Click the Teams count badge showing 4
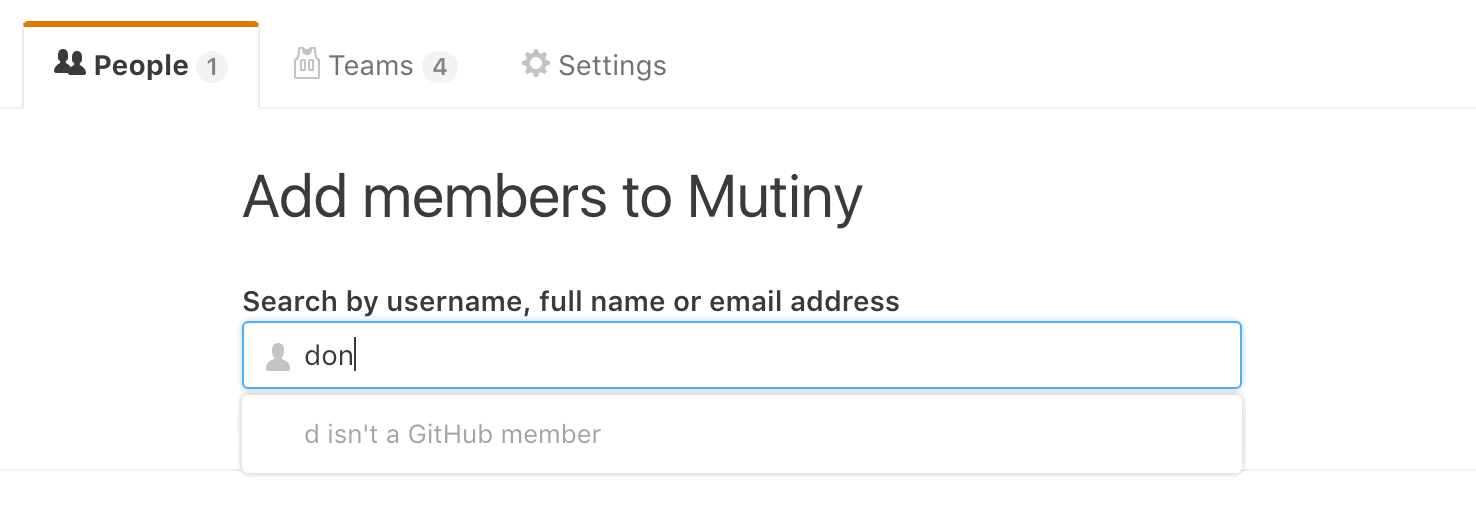 439,67
